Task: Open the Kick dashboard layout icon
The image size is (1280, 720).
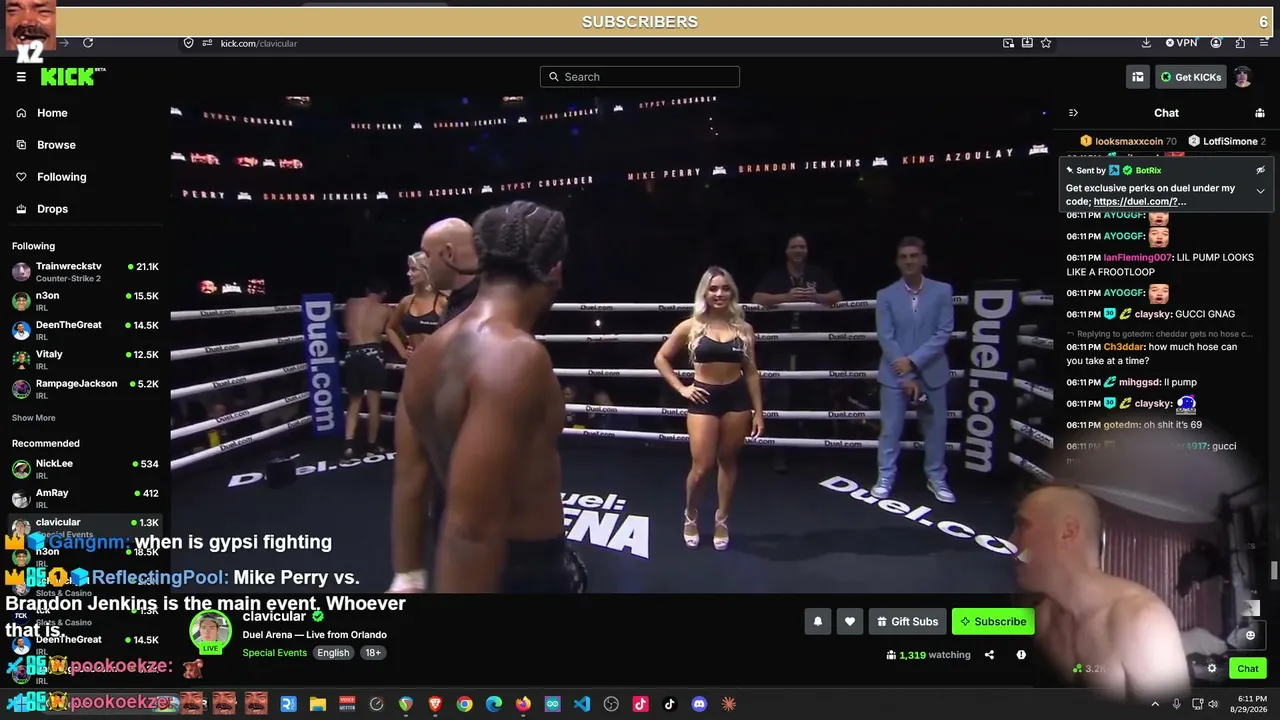Action: tap(1138, 77)
